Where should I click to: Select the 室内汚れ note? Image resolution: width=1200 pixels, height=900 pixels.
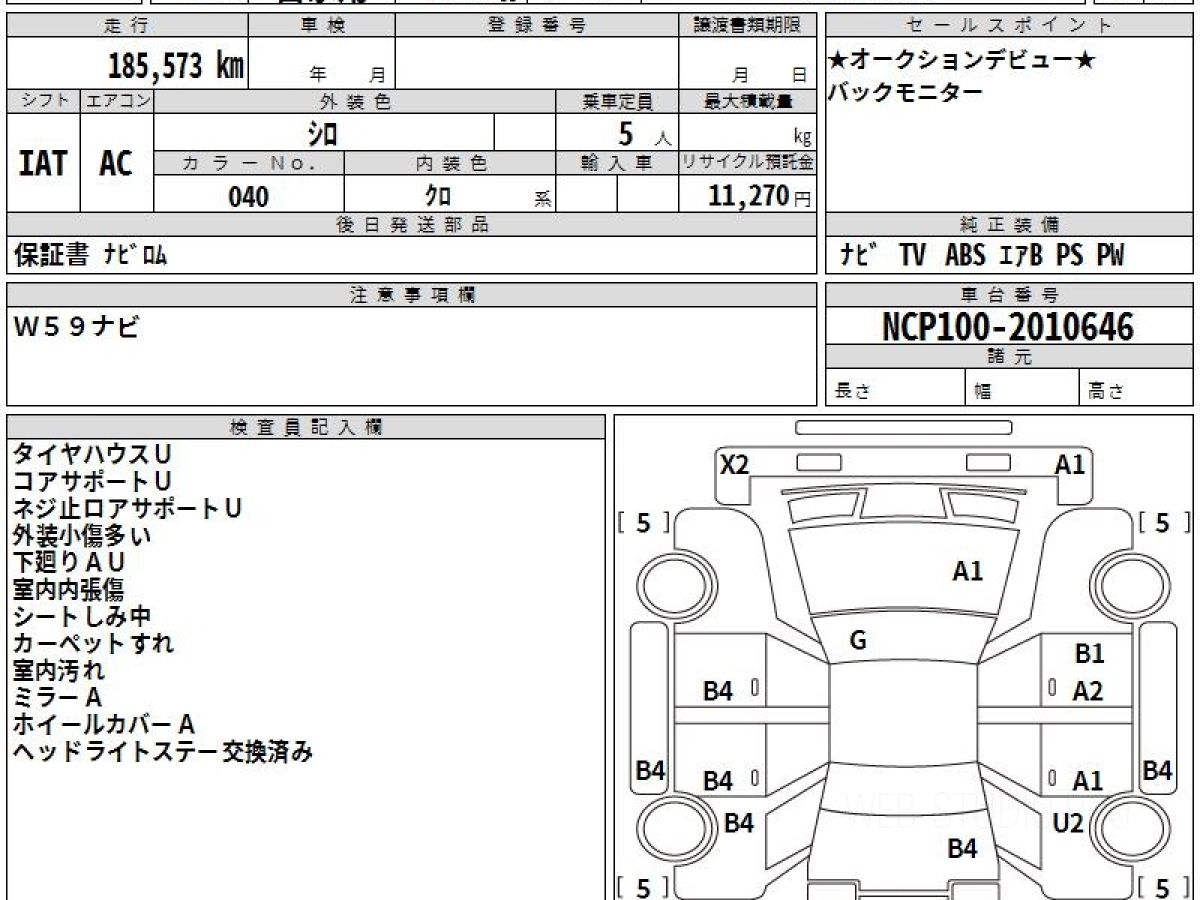point(58,670)
